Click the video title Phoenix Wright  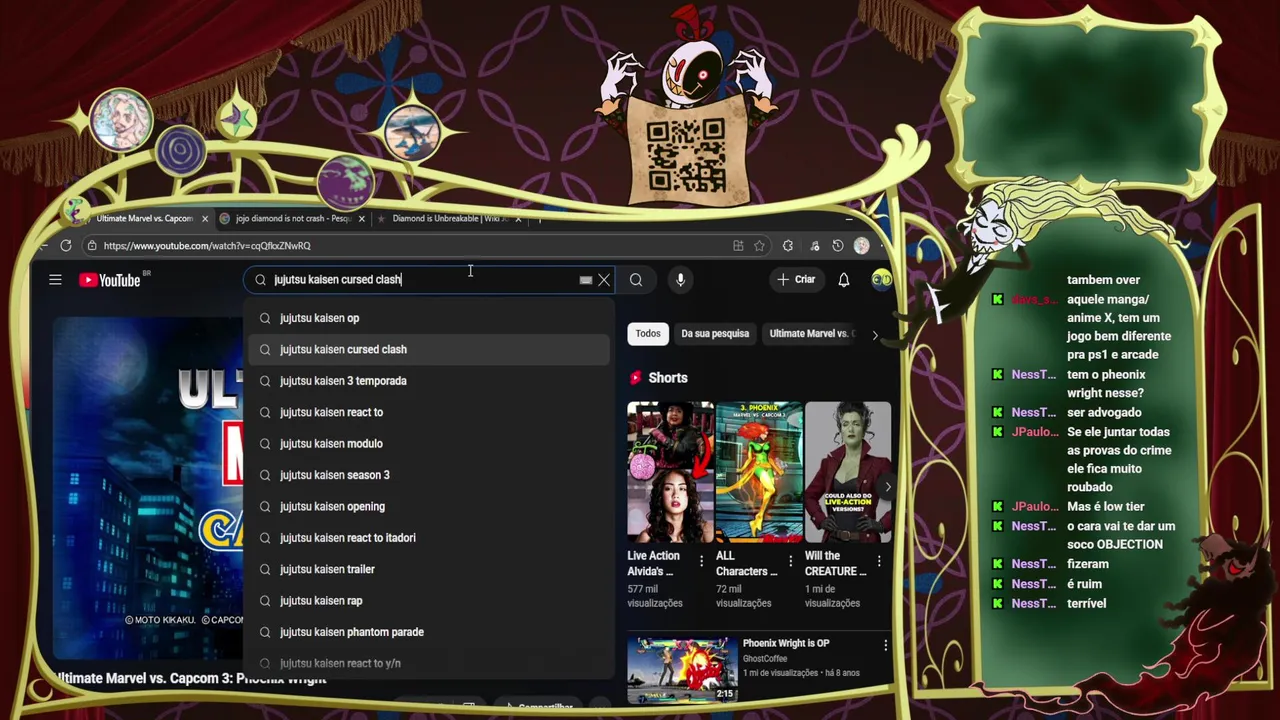click(x=191, y=679)
